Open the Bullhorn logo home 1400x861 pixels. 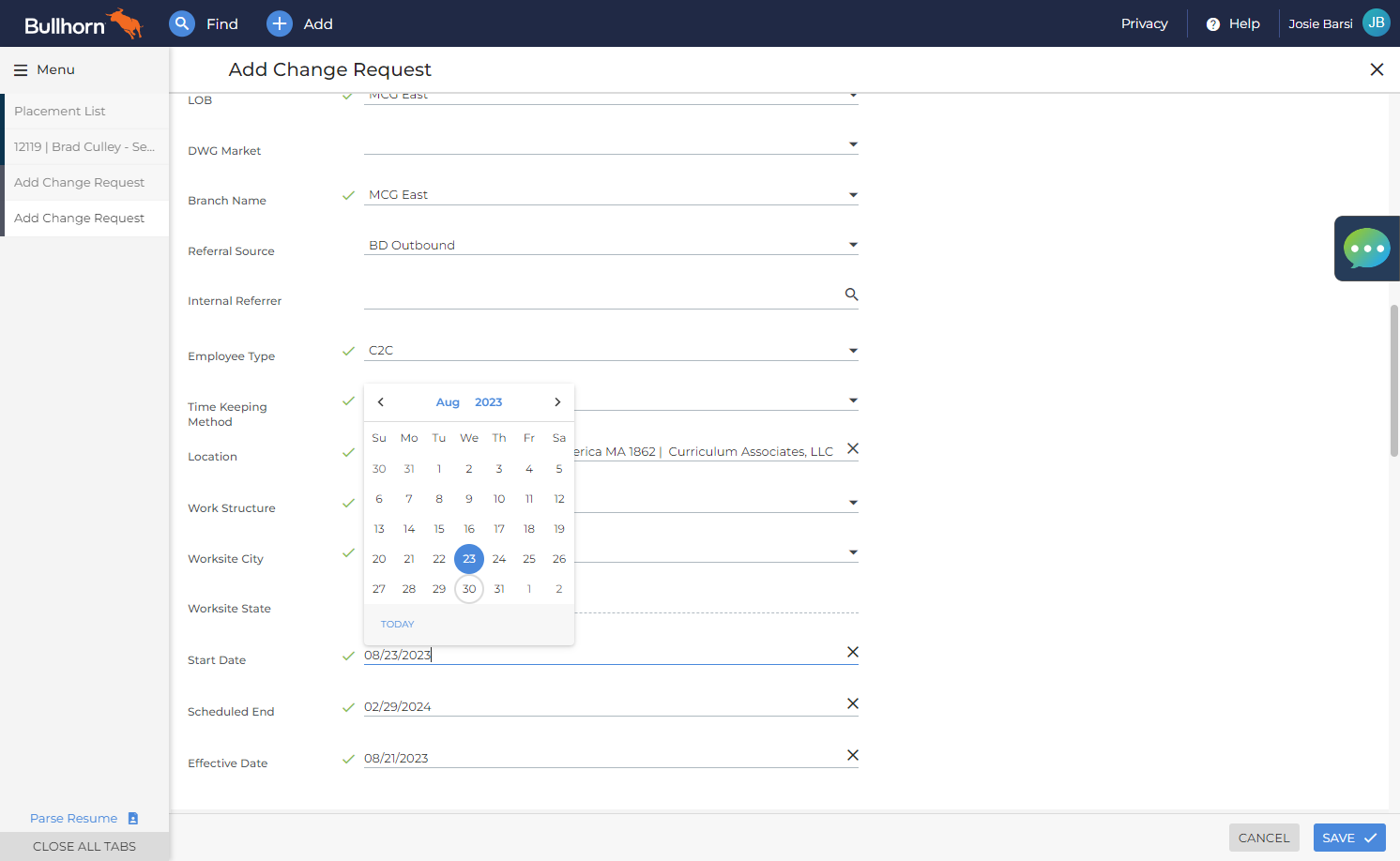click(84, 23)
